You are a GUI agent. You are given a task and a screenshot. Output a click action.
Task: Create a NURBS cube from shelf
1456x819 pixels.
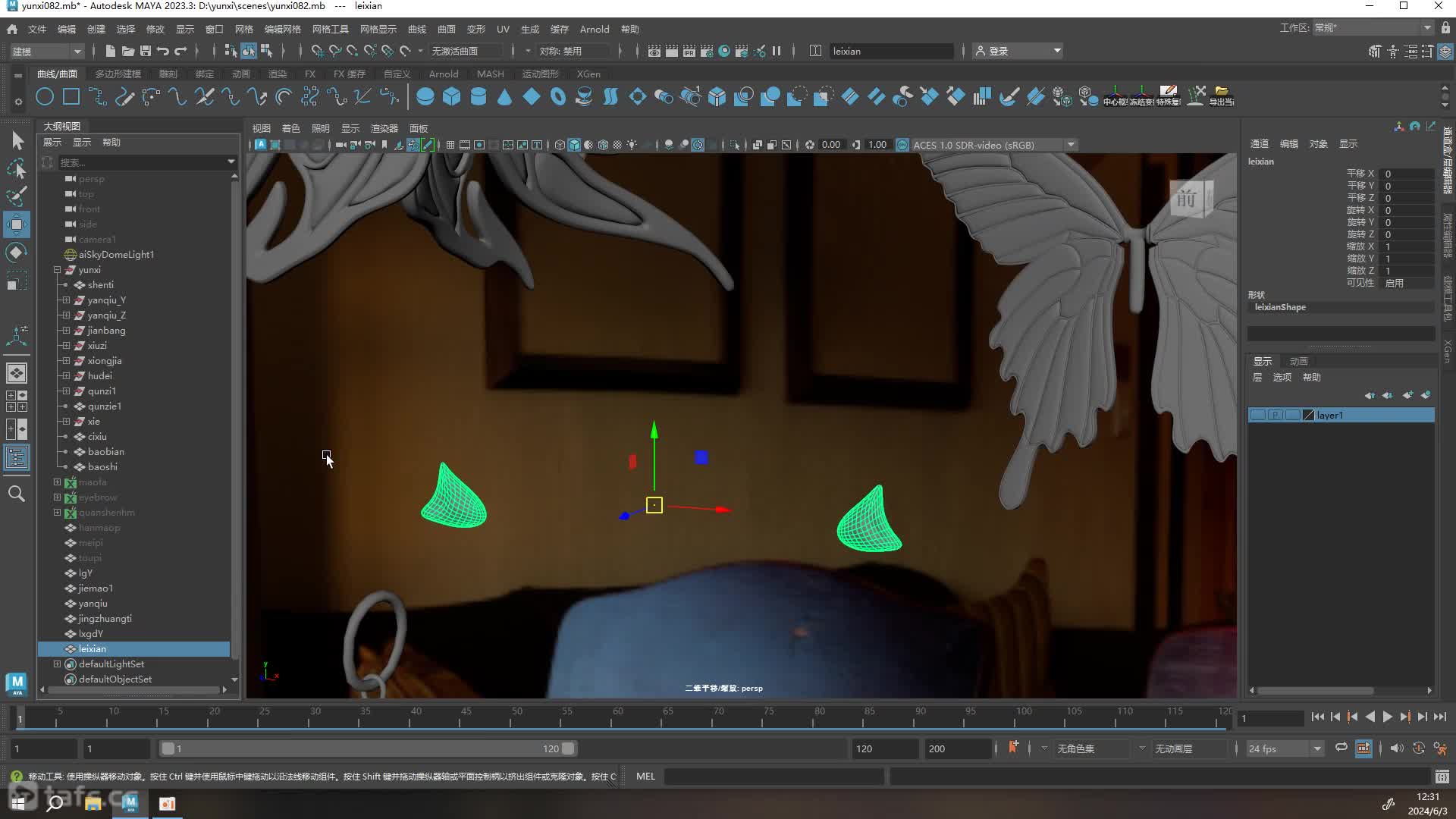[x=452, y=97]
